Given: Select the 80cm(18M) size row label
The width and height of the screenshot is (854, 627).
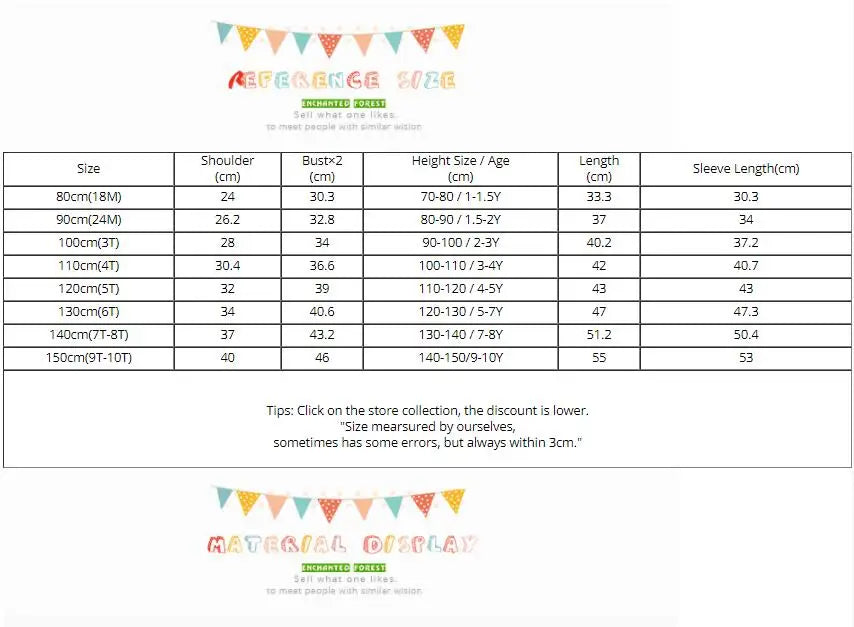Looking at the screenshot, I should (x=88, y=197).
